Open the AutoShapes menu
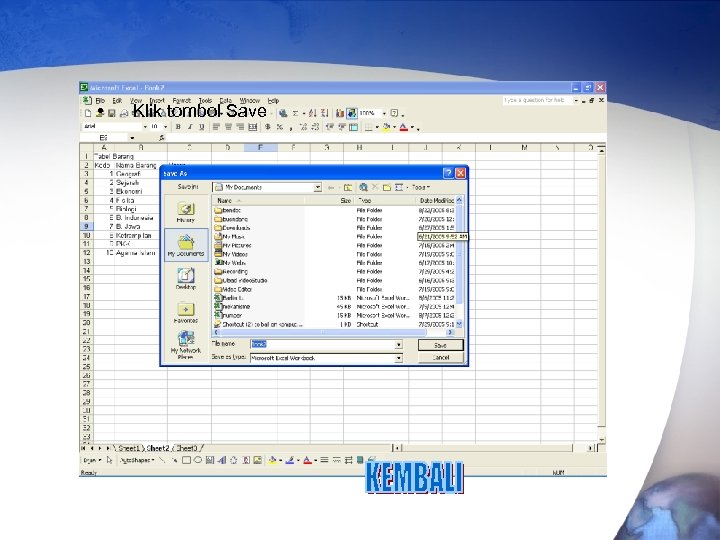The width and height of the screenshot is (720, 540). tap(136, 460)
